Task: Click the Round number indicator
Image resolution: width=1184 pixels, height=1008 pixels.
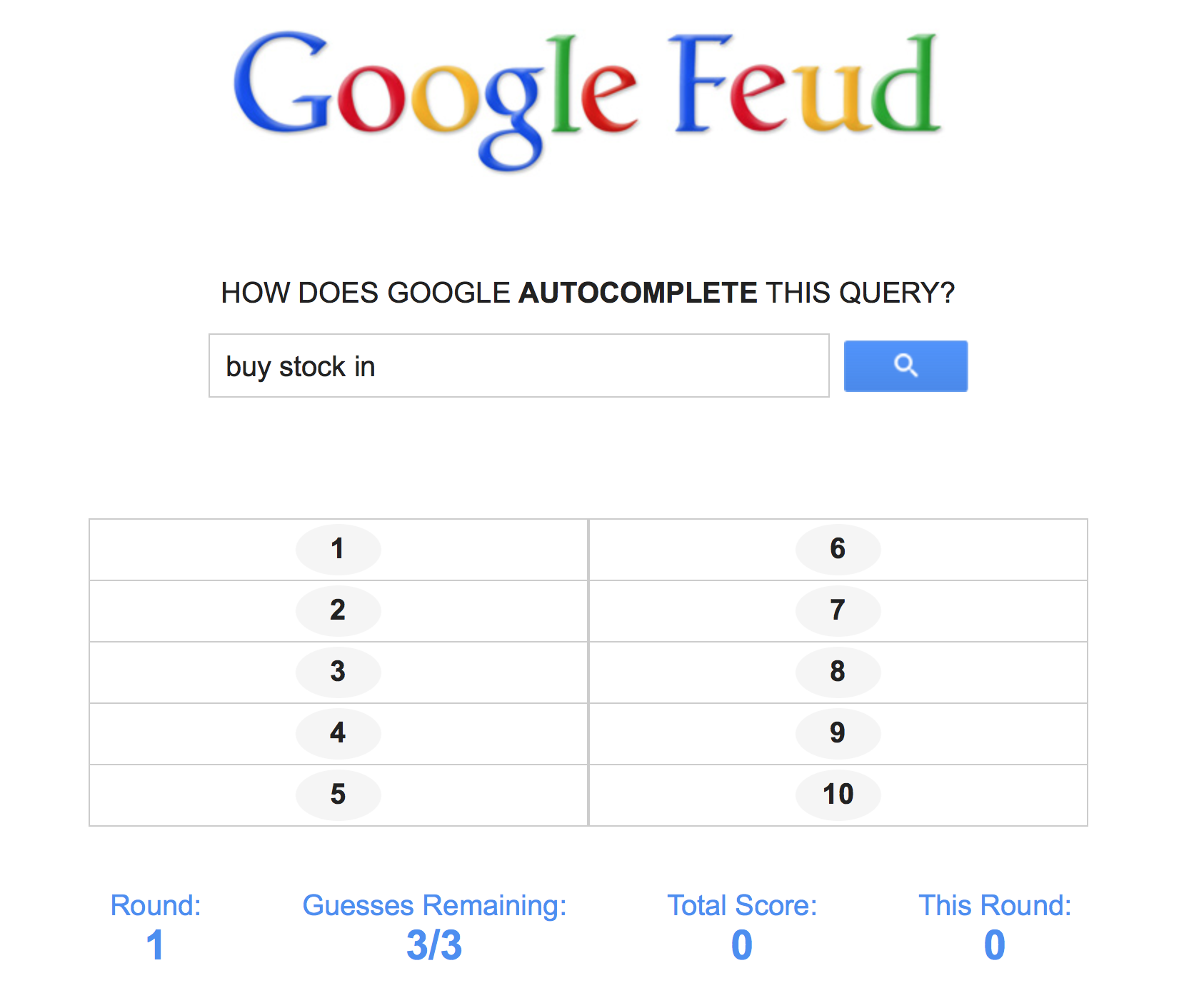Action: tap(155, 945)
